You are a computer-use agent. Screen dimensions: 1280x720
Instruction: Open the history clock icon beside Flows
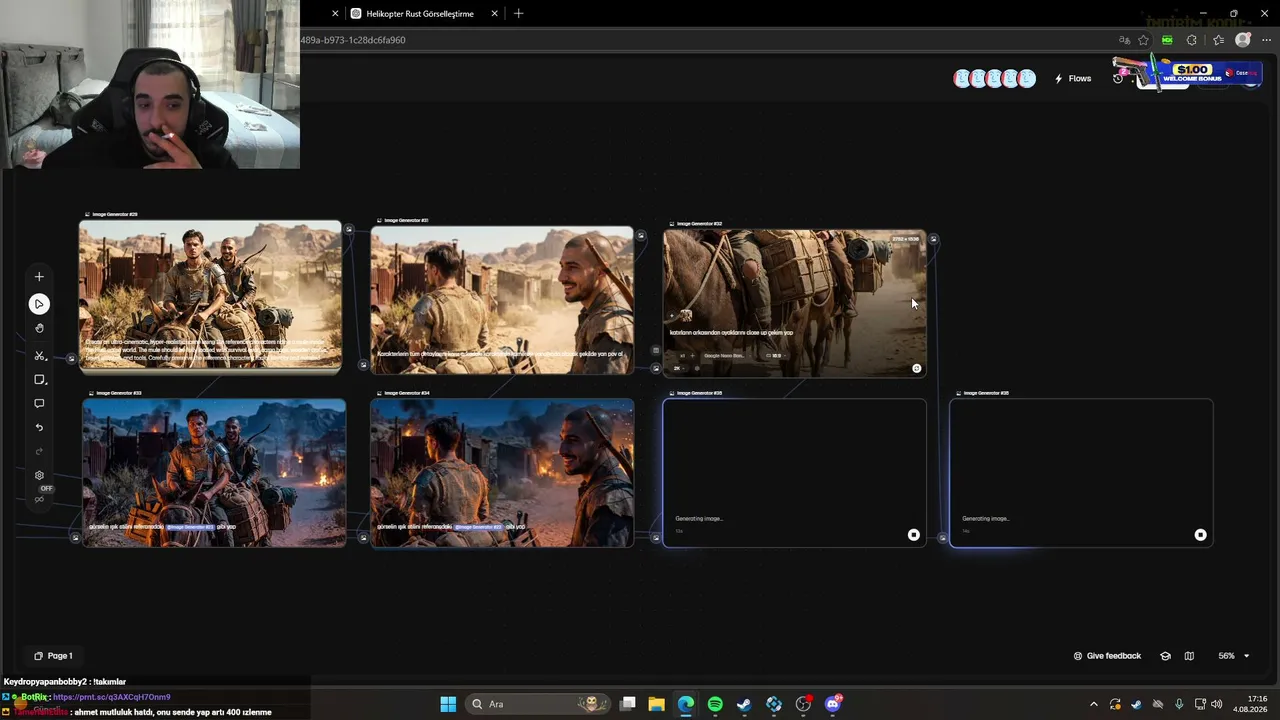[1118, 79]
